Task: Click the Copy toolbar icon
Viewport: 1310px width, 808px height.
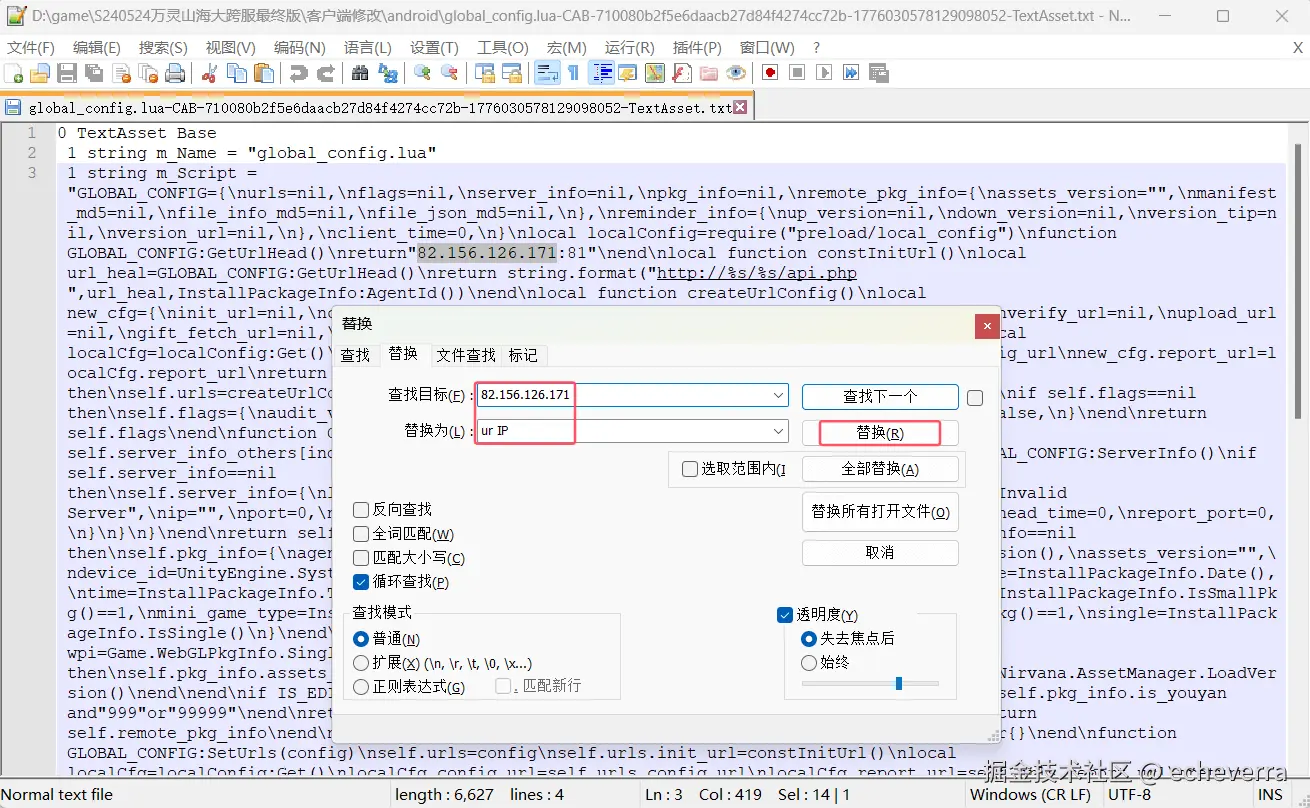Action: click(x=237, y=73)
